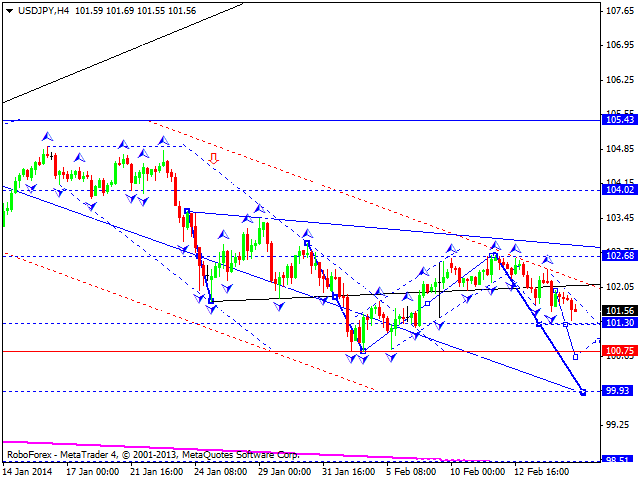Select the 105.43 price level label
This screenshot has width=640, height=480.
(x=621, y=120)
